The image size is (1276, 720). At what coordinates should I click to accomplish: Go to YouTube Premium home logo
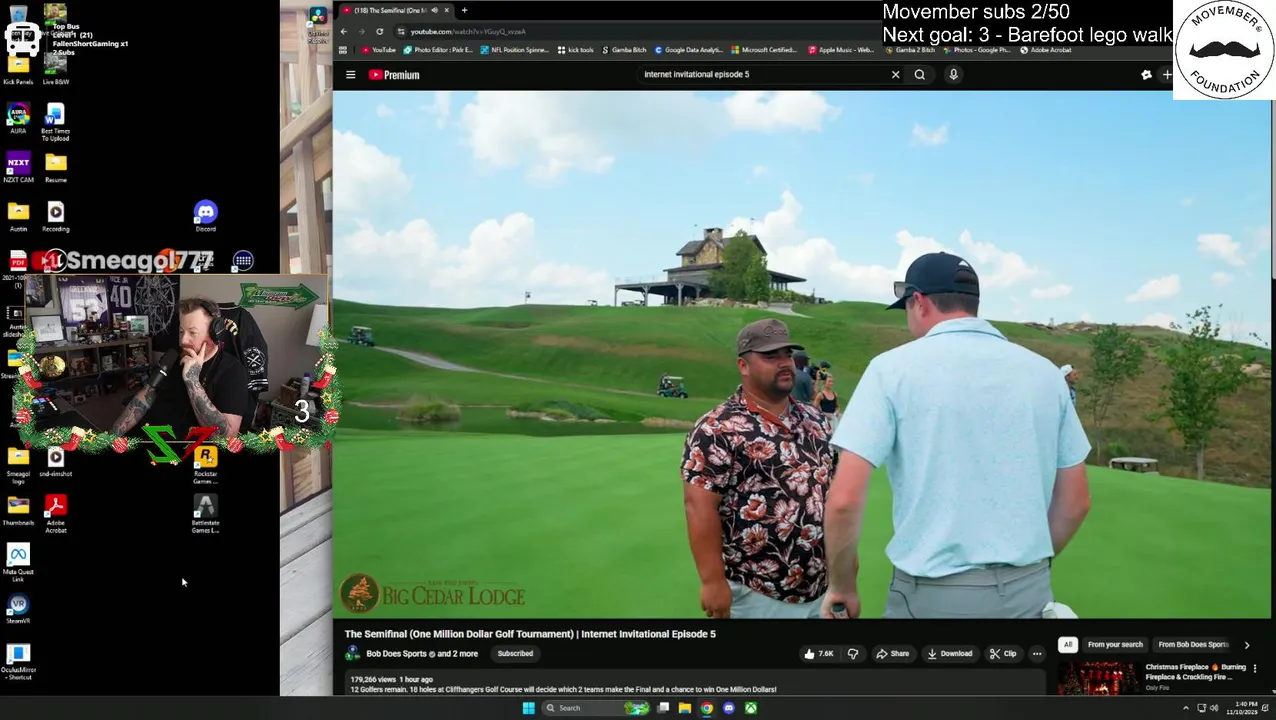[x=394, y=75]
